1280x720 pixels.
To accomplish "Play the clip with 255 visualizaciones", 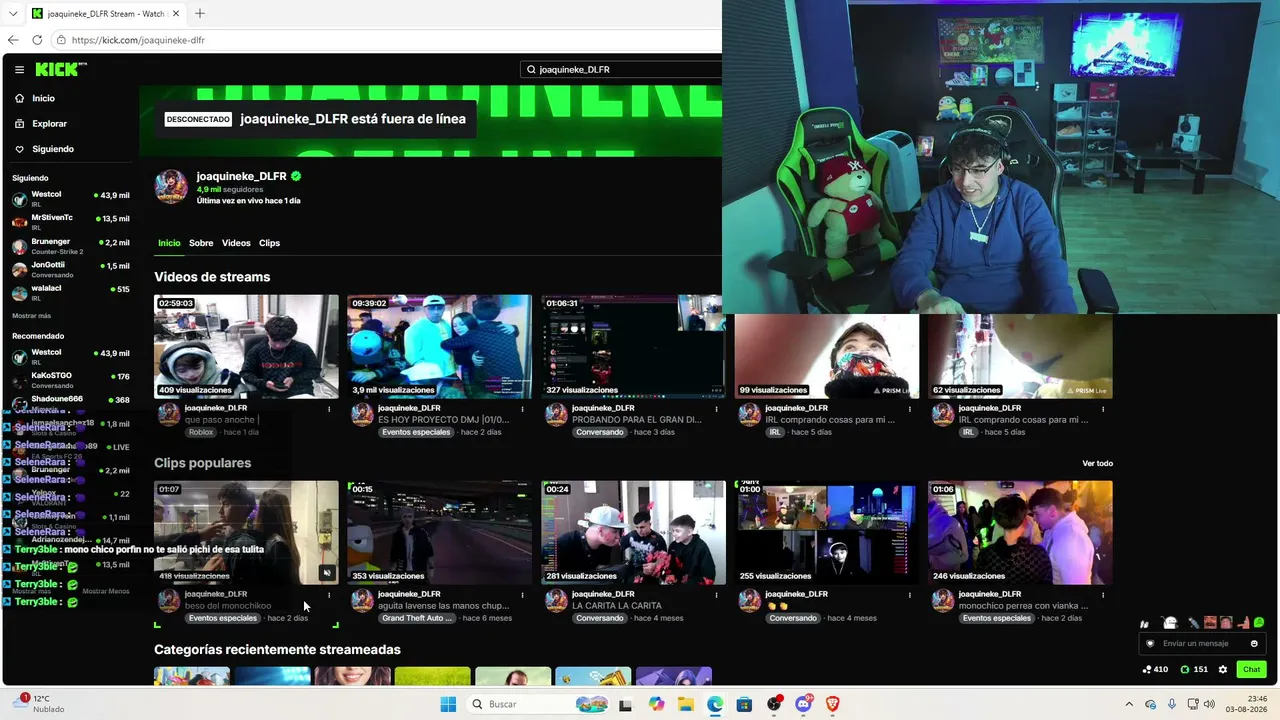I will click(826, 532).
